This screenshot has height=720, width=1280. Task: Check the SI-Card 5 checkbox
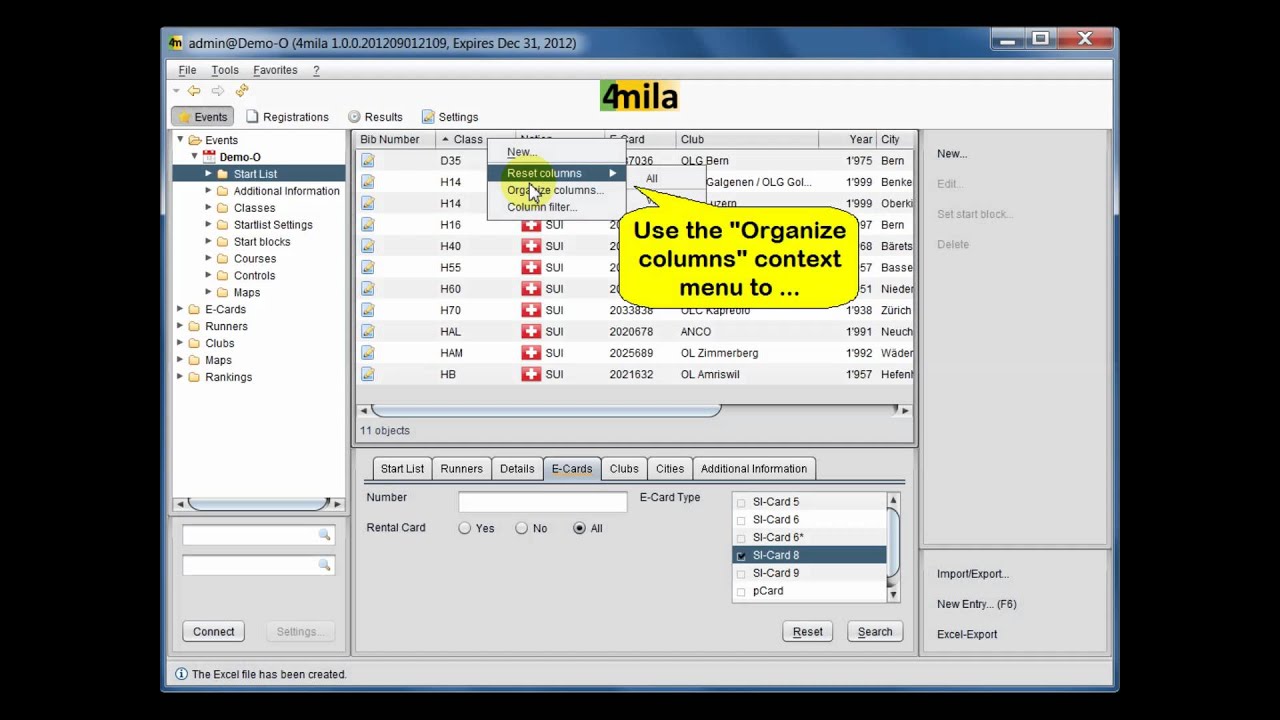click(x=741, y=502)
